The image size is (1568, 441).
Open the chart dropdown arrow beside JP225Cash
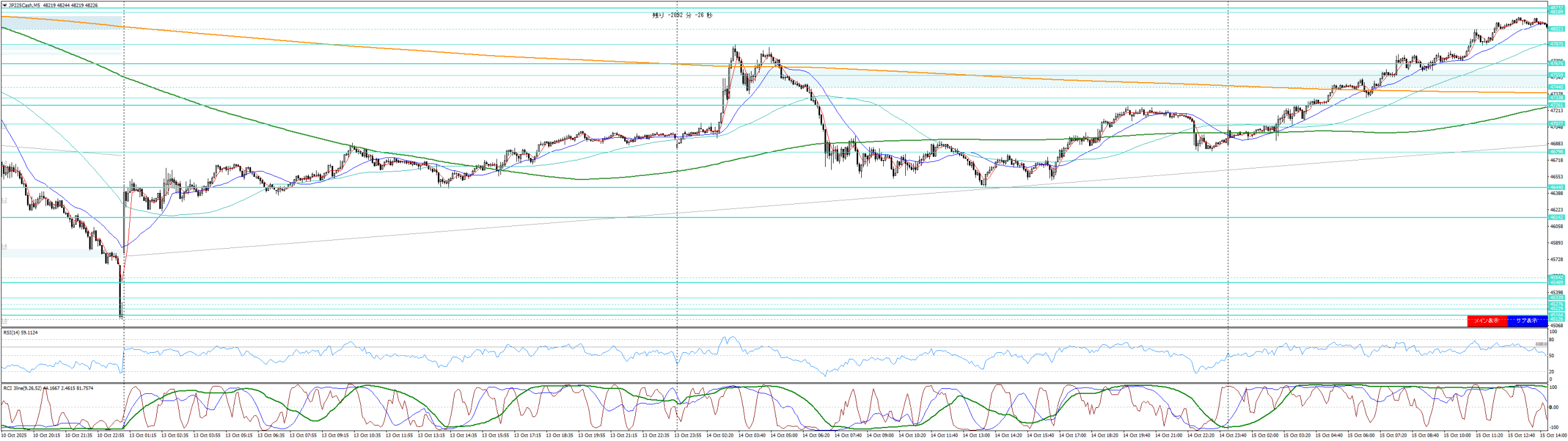tap(5, 5)
